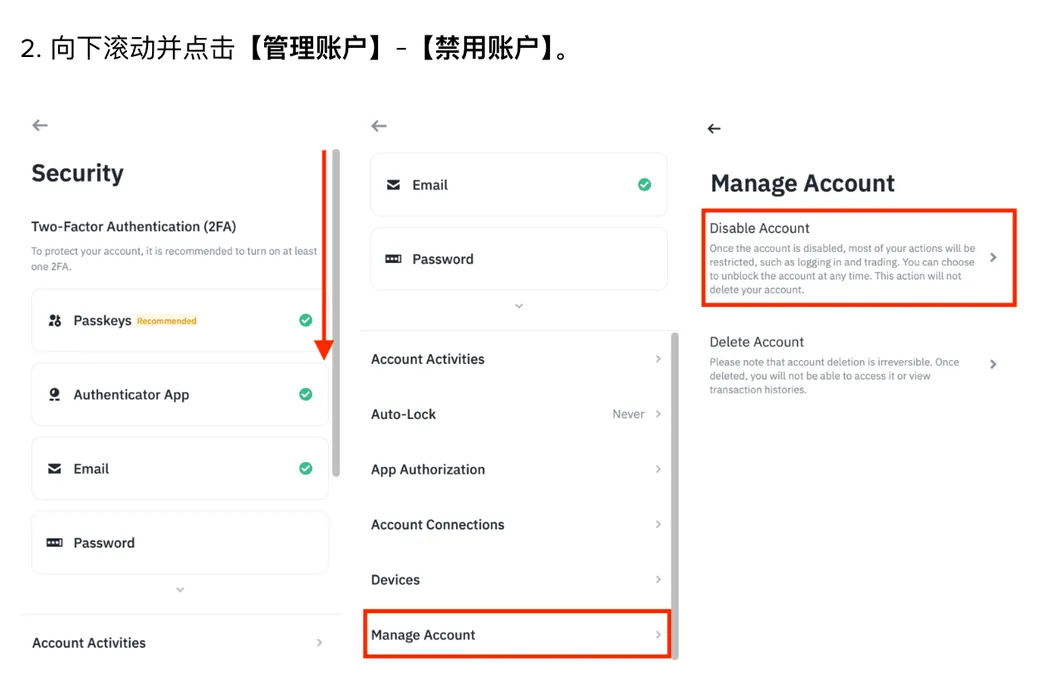Open Password card in middle panel
The image size is (1040, 690).
click(x=519, y=259)
